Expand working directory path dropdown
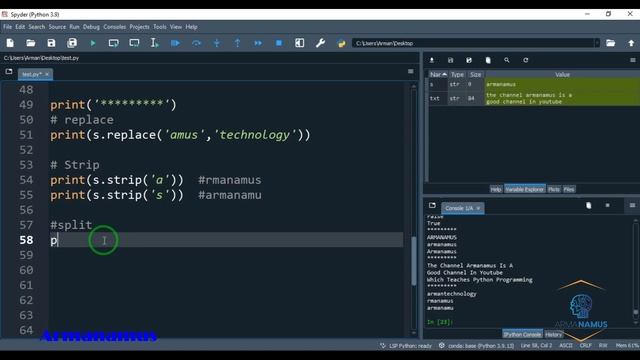The height and width of the screenshot is (360, 640). pos(597,43)
